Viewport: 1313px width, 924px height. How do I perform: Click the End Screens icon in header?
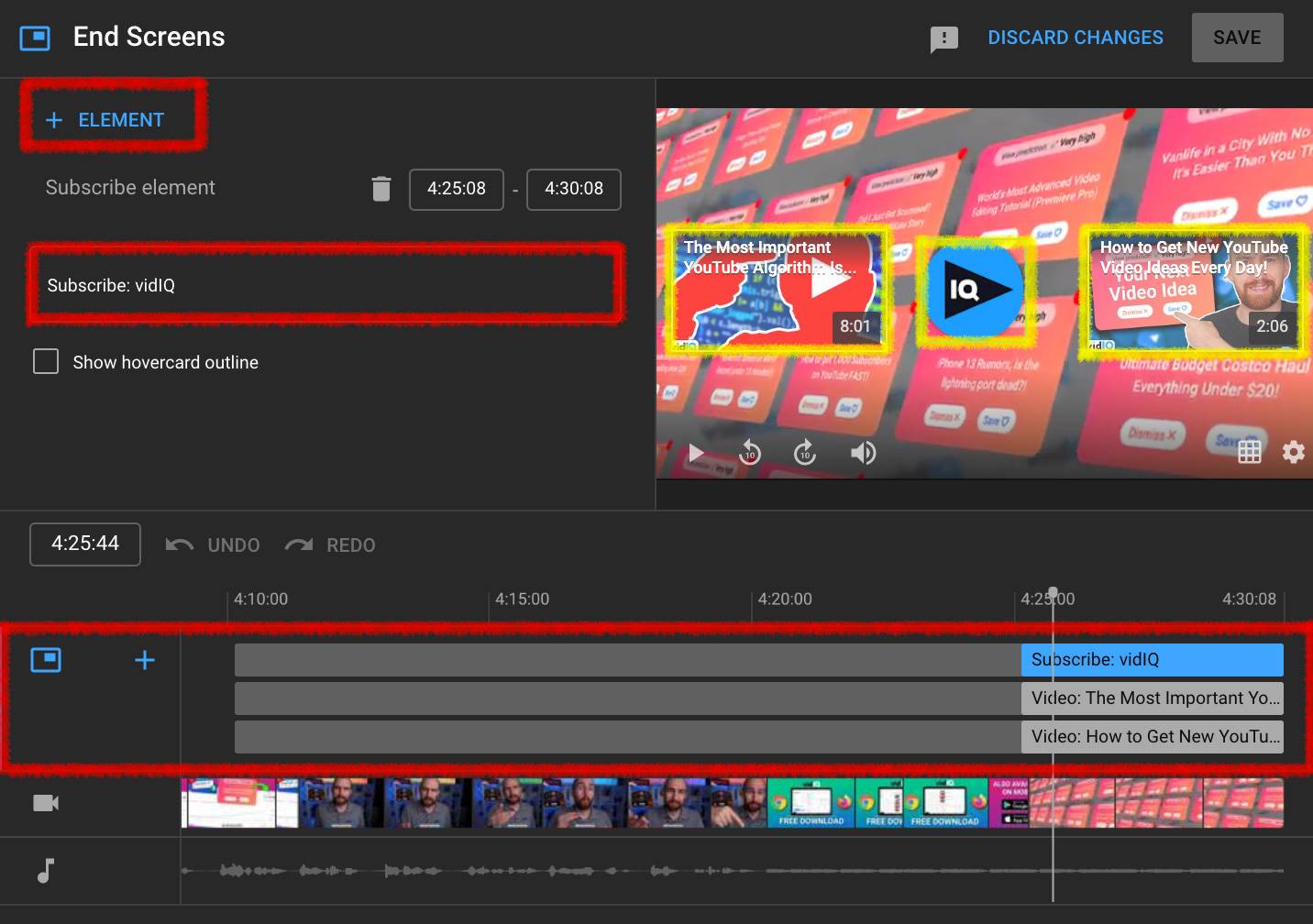(x=35, y=38)
